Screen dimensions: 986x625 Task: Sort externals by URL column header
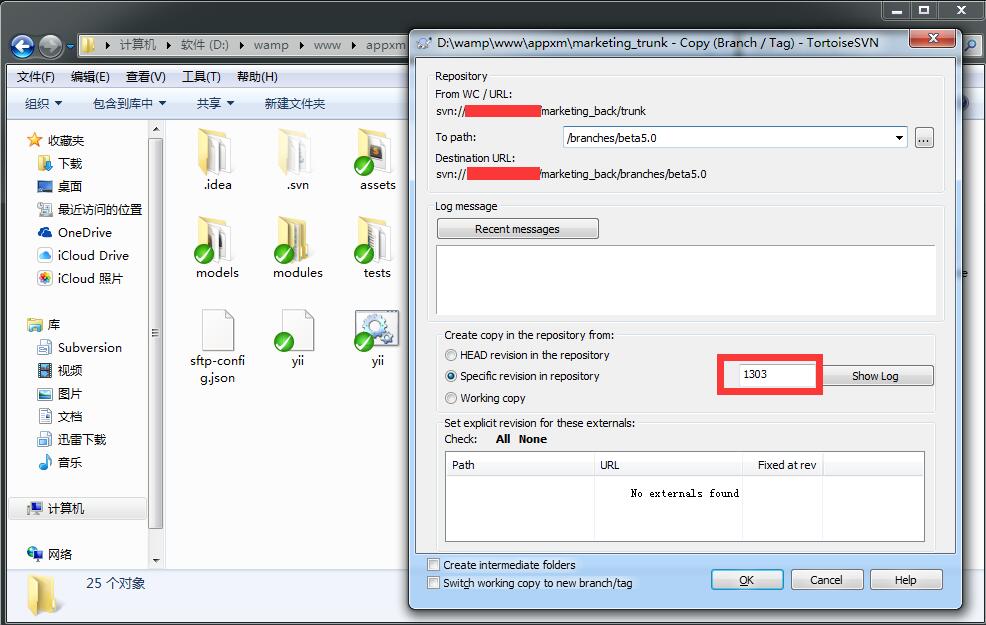[668, 465]
